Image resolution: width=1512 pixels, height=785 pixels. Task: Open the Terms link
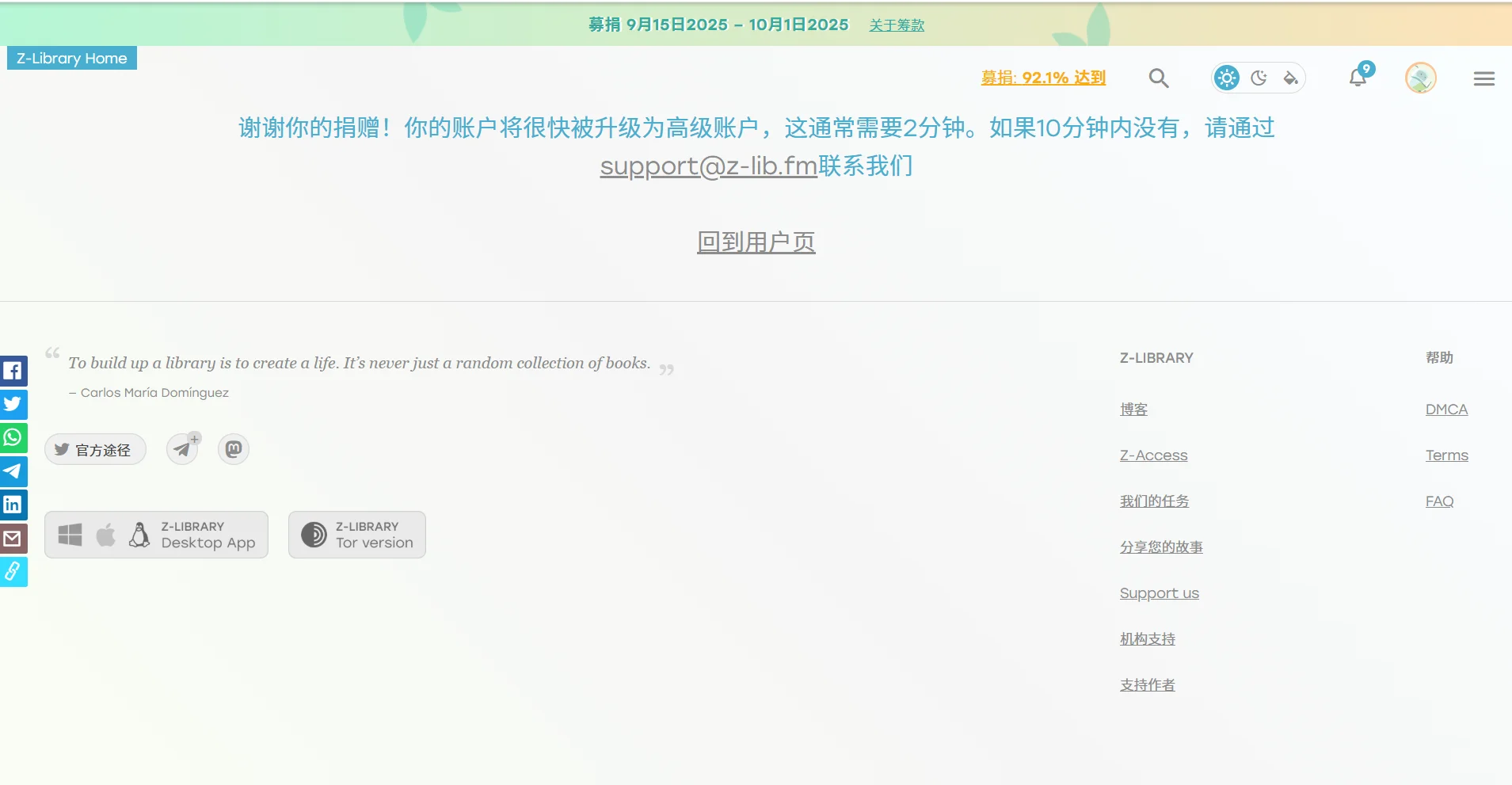1447,455
